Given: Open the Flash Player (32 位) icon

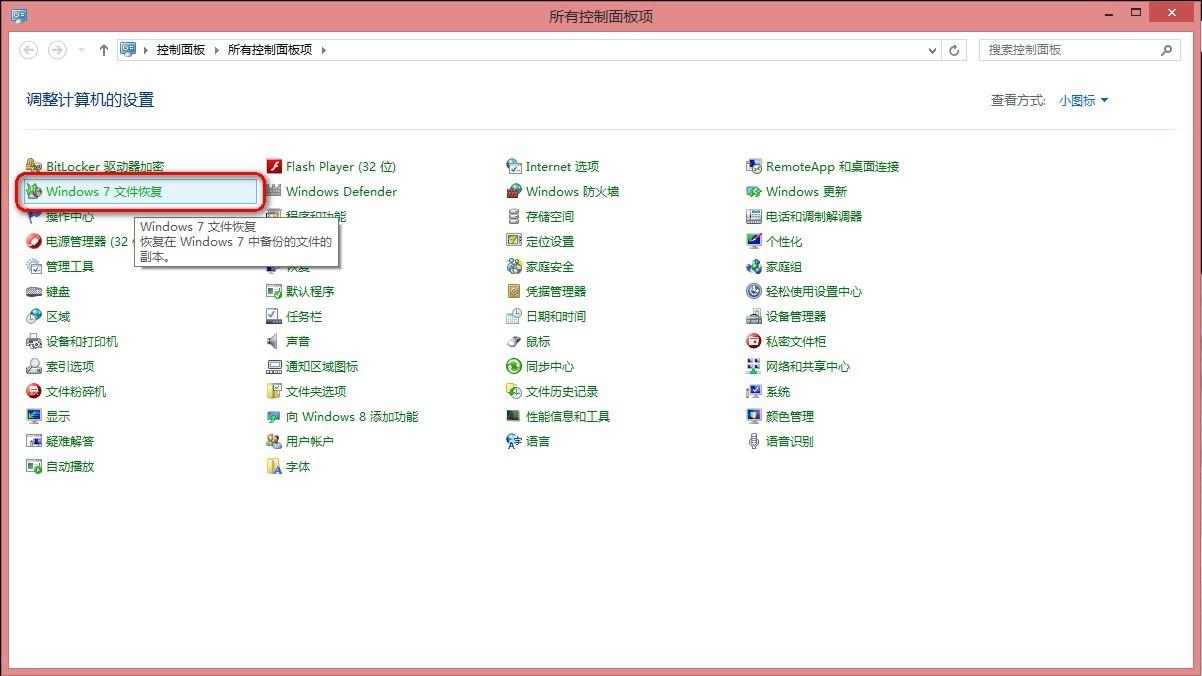Looking at the screenshot, I should (274, 167).
